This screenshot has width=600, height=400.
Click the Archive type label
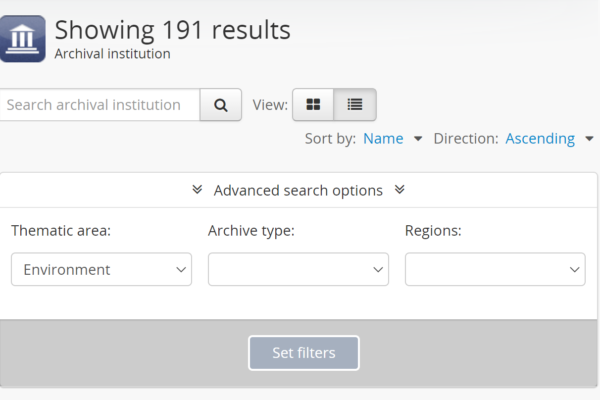[251, 231]
